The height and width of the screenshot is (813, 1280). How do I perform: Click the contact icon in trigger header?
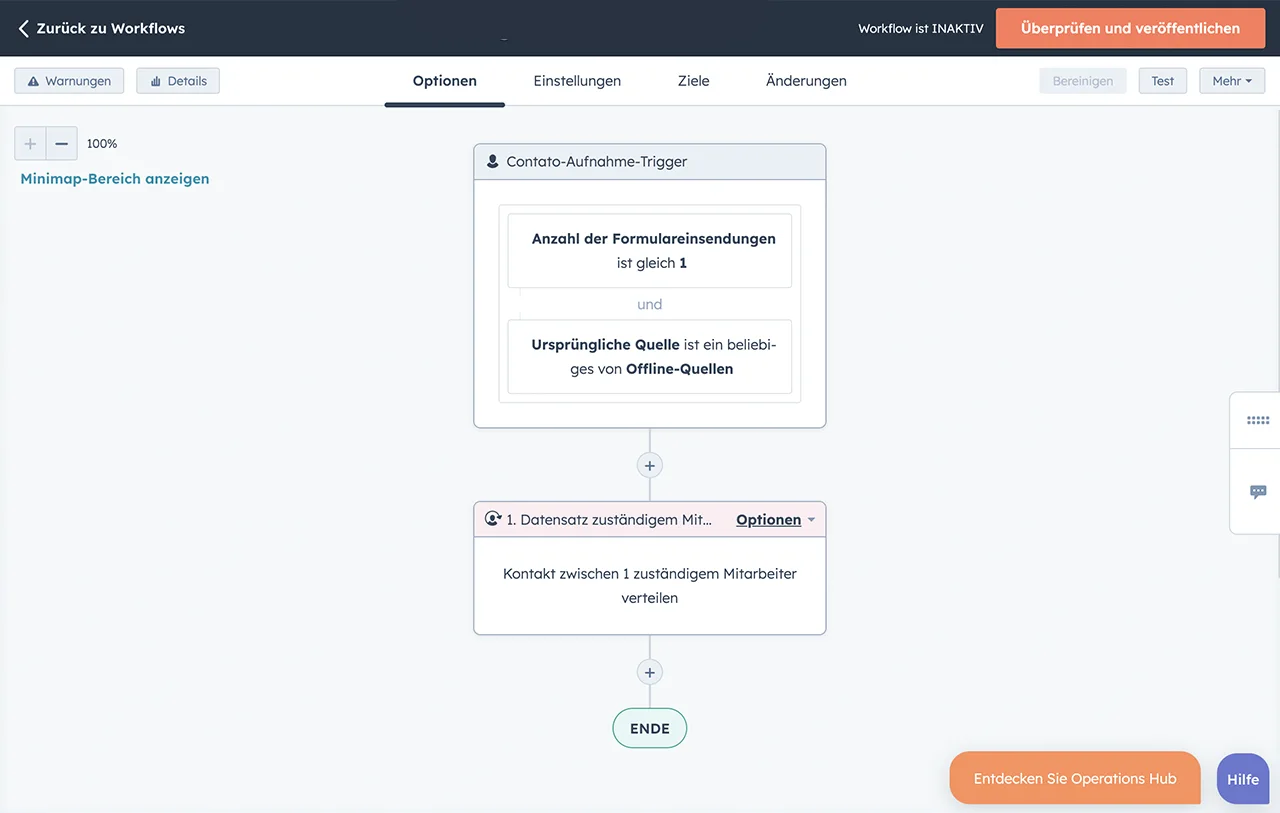[x=492, y=161]
